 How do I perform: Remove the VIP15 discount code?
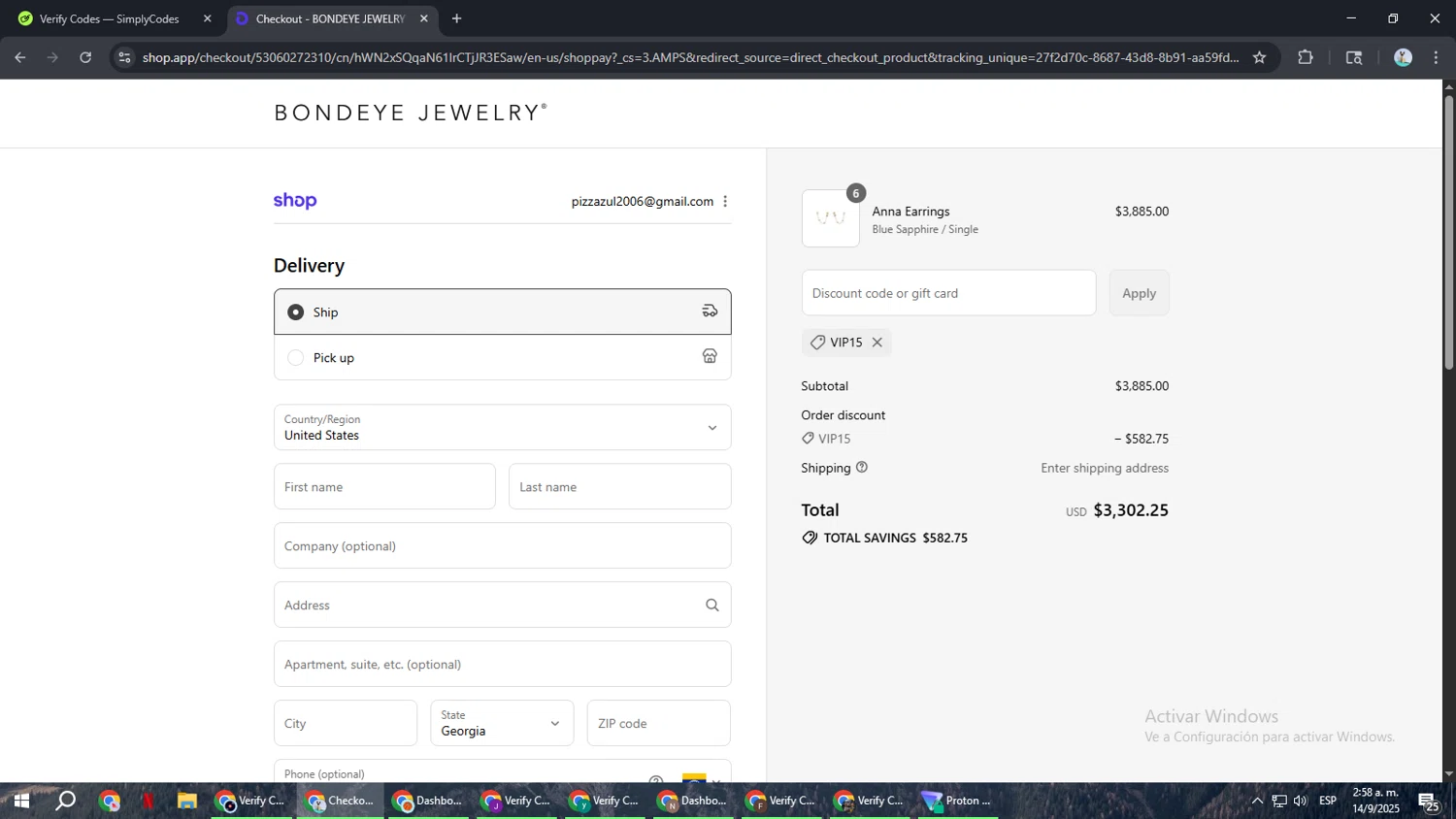[877, 343]
